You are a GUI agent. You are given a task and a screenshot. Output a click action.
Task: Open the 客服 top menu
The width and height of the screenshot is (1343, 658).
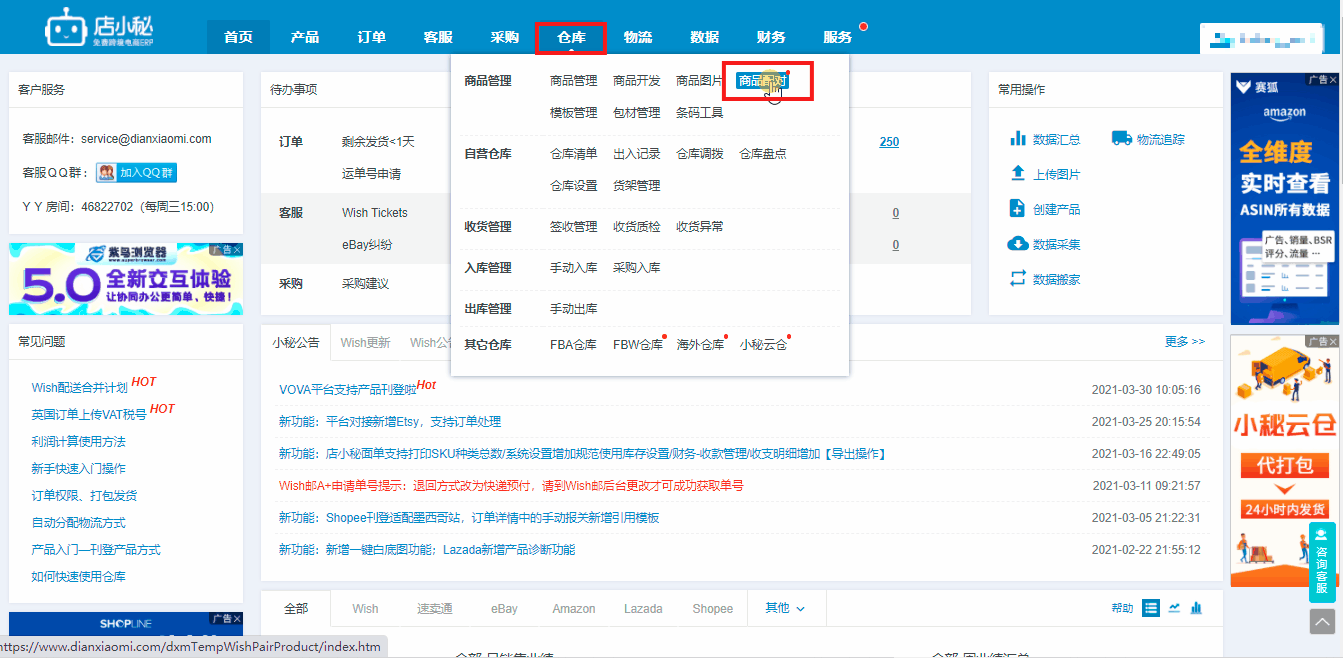[x=438, y=37]
